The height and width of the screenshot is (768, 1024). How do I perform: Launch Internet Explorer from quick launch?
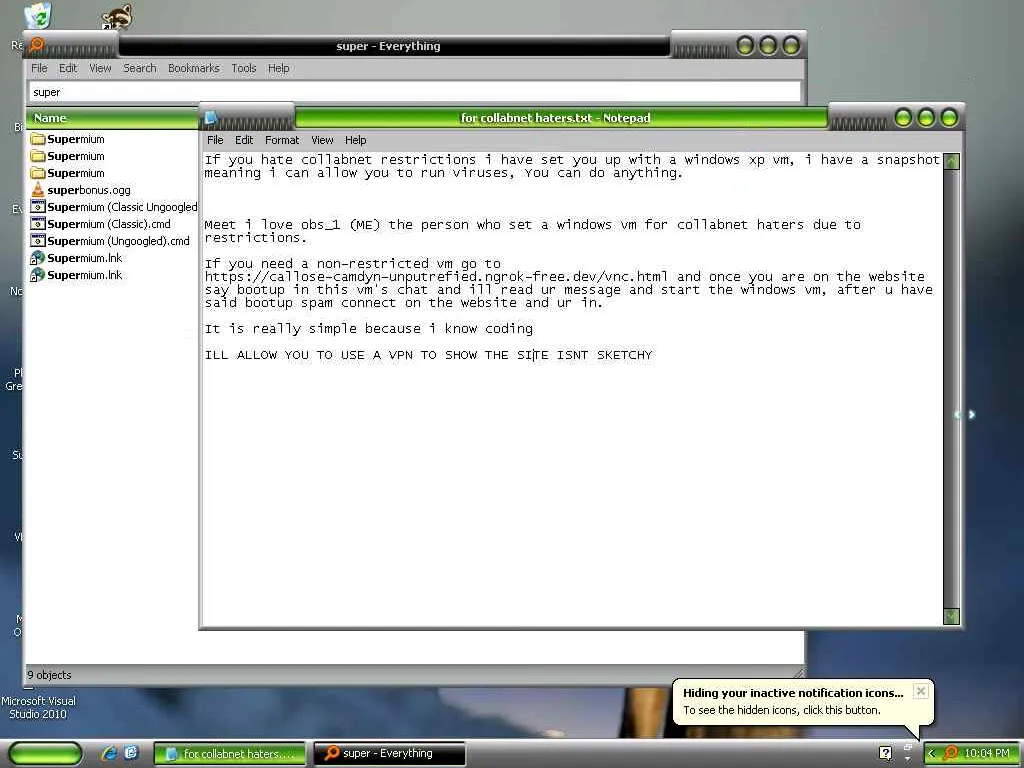[x=110, y=753]
